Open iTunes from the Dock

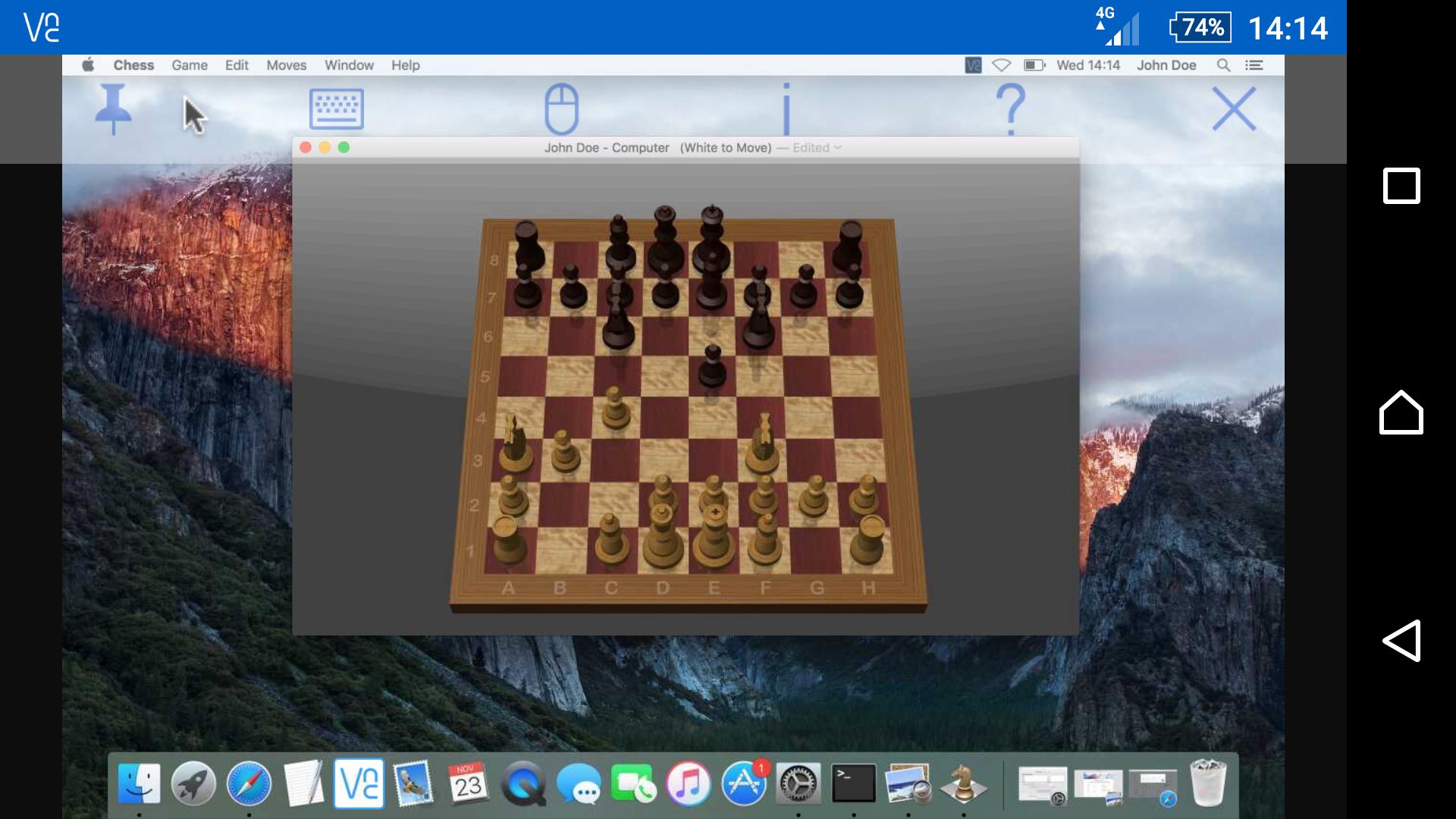[x=688, y=783]
